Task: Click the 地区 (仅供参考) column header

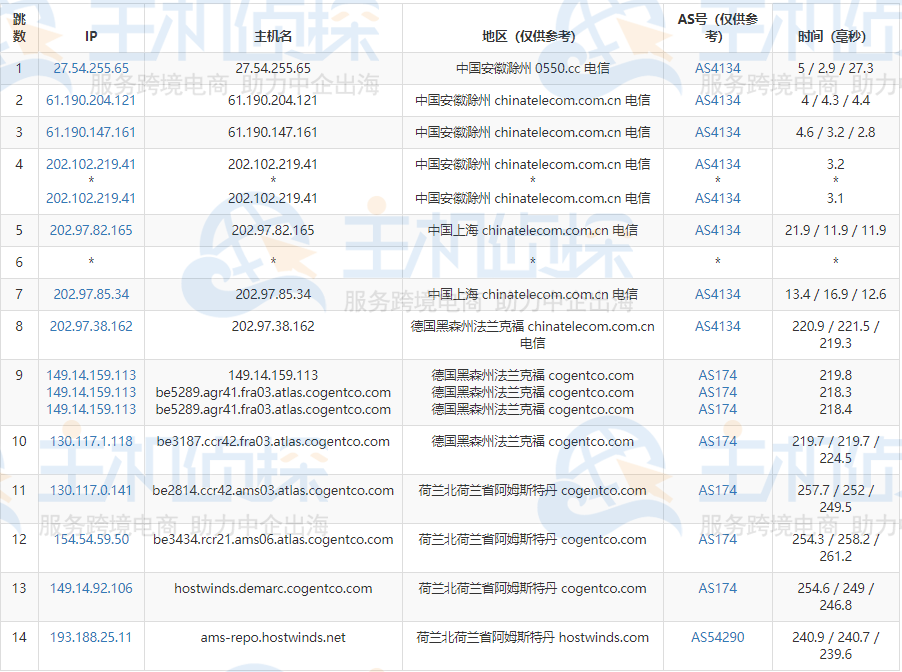Action: 530,36
